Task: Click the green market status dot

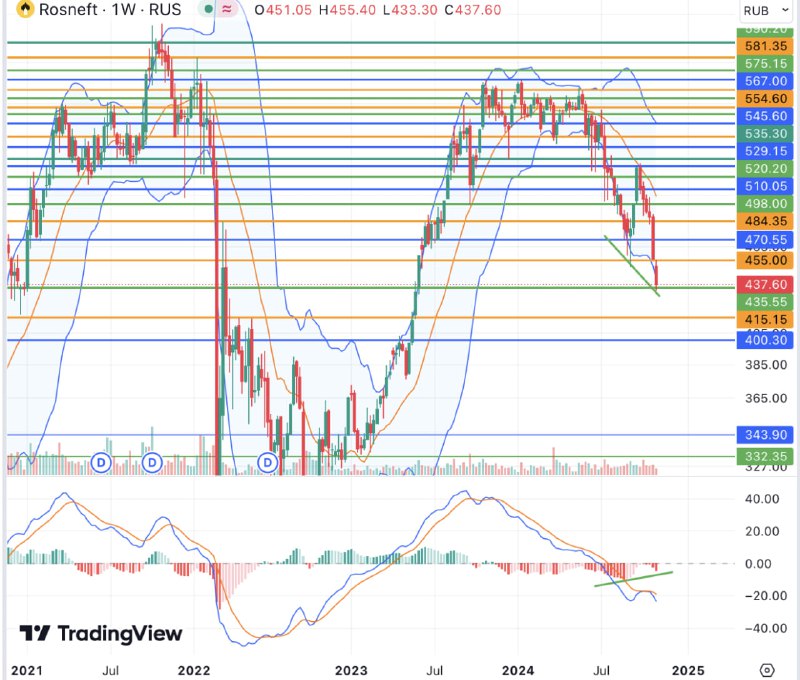Action: [x=209, y=9]
